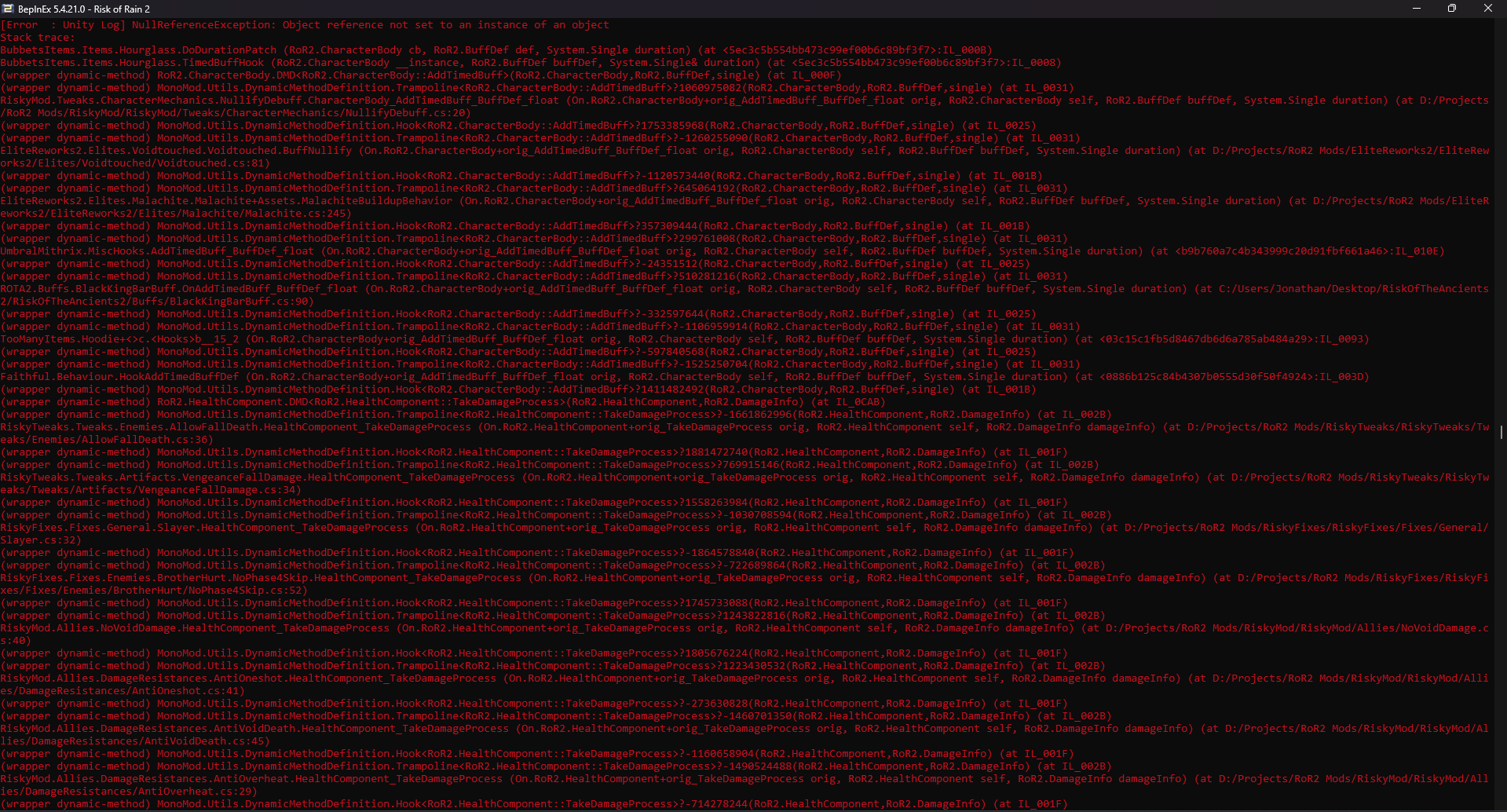Close the BepInEx console window
Screen dimensions: 1507x812
coord(1488,9)
